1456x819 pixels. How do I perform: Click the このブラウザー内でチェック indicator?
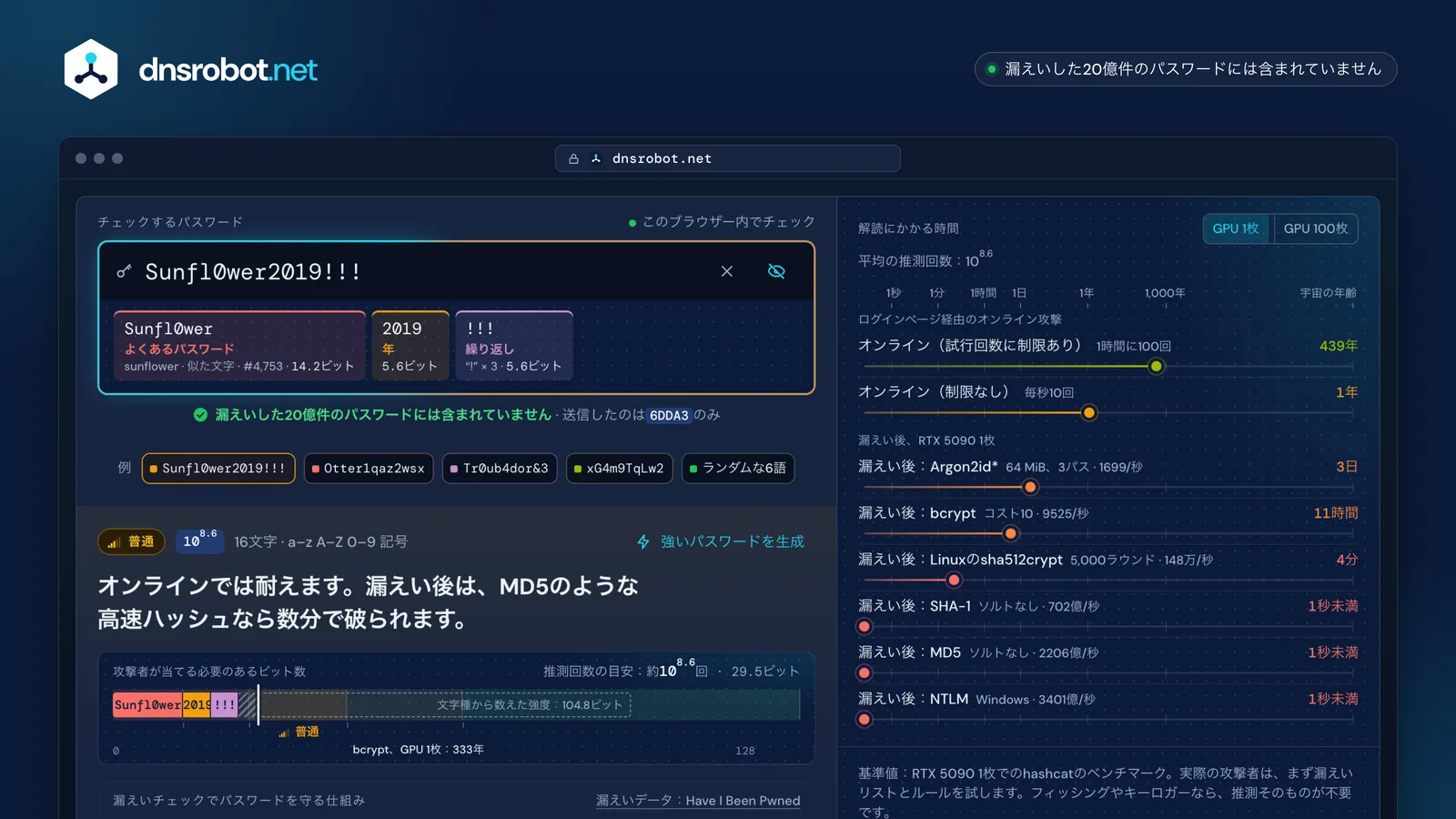point(722,222)
